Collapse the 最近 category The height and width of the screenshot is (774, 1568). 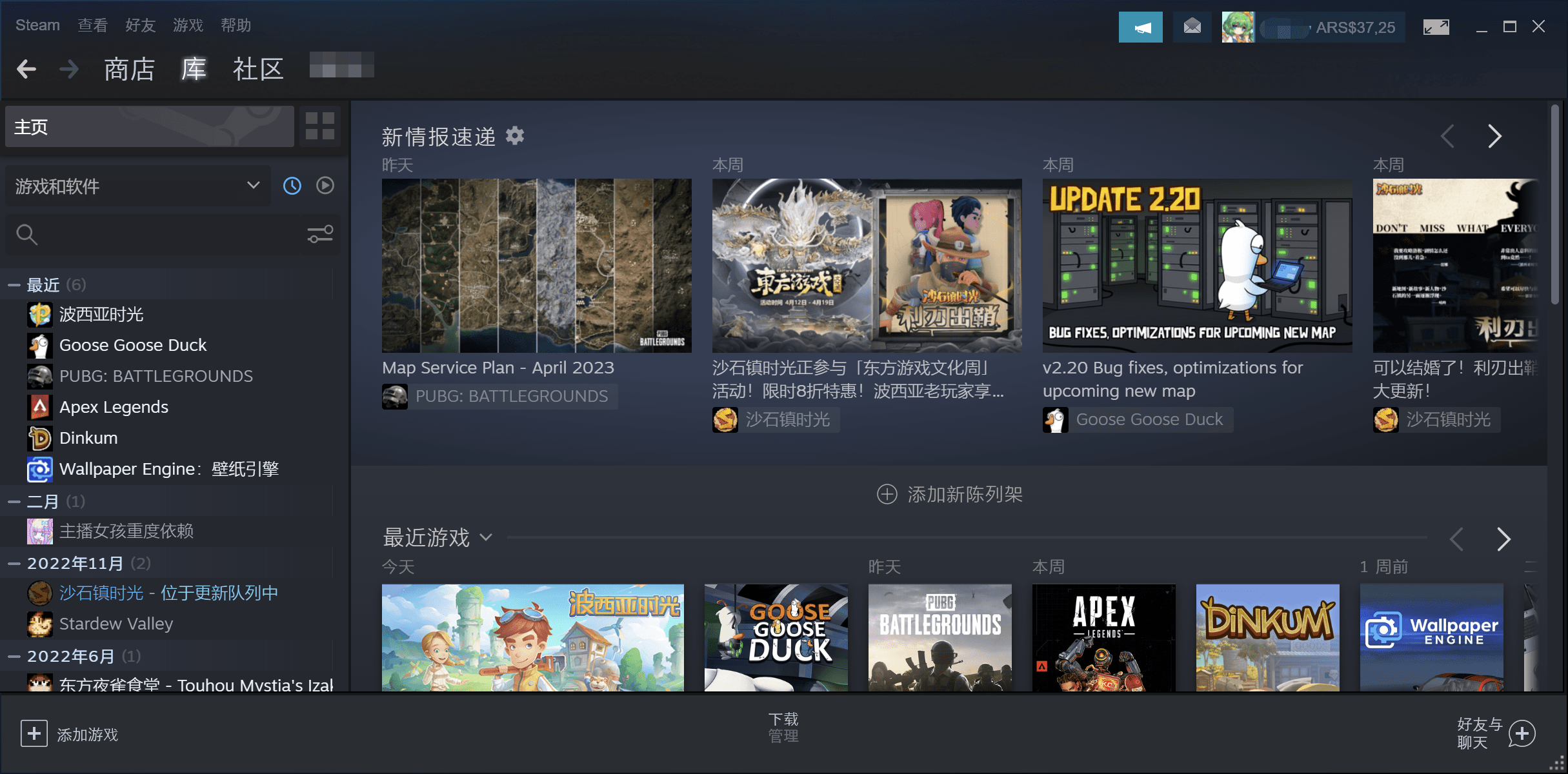(14, 284)
